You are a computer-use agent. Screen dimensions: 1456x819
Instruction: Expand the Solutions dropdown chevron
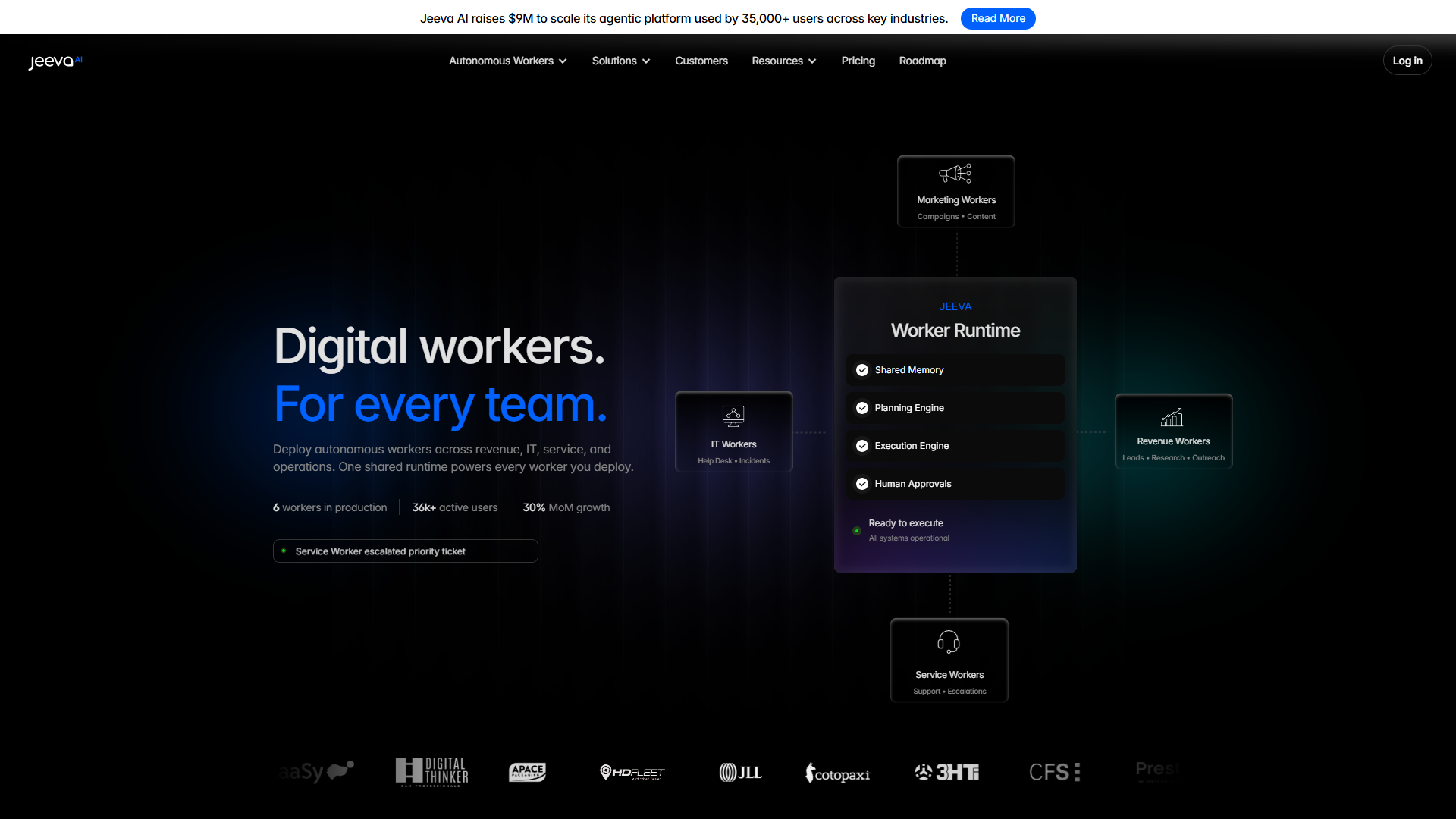point(646,61)
